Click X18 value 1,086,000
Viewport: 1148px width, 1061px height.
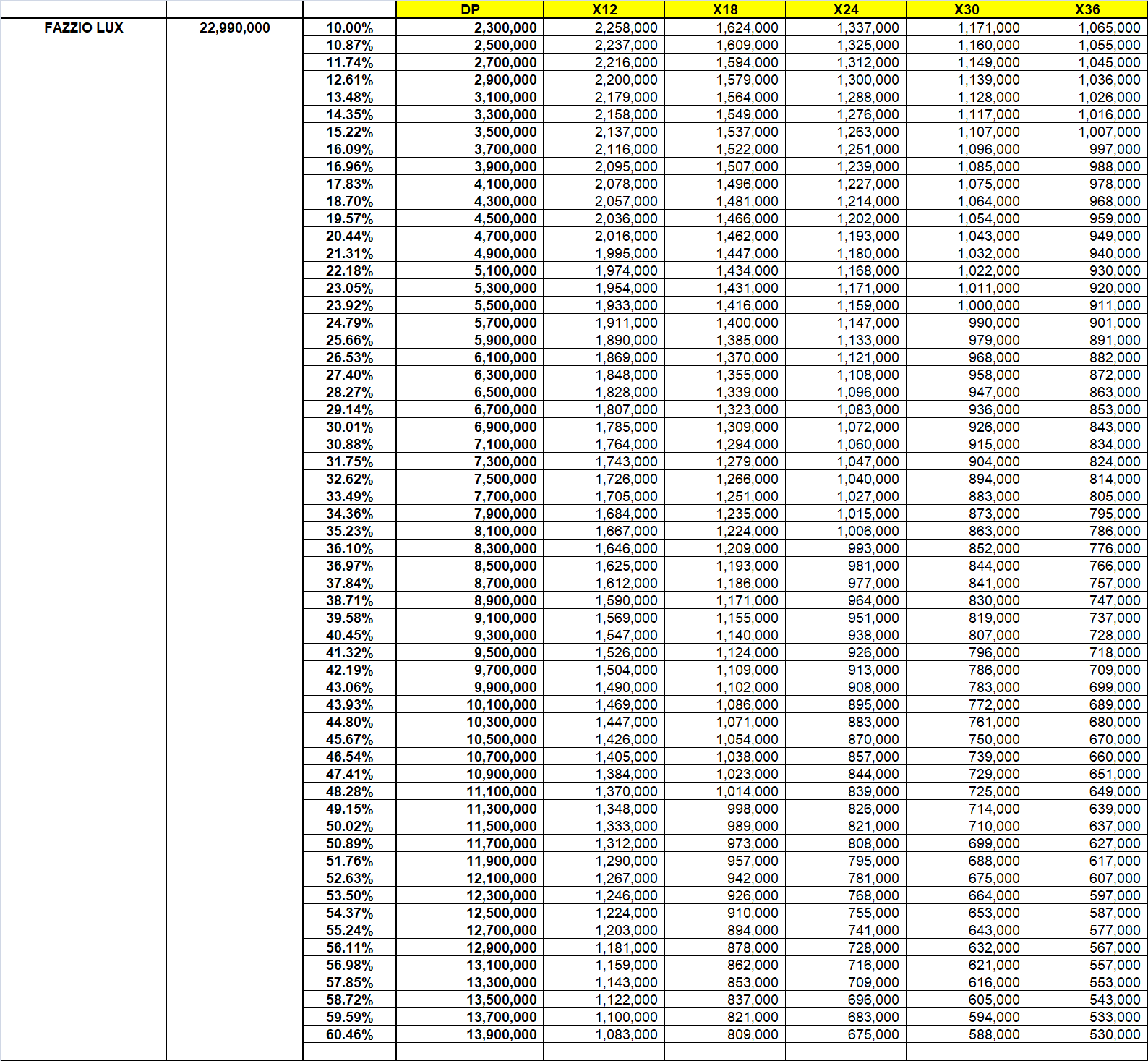pyautogui.click(x=725, y=704)
